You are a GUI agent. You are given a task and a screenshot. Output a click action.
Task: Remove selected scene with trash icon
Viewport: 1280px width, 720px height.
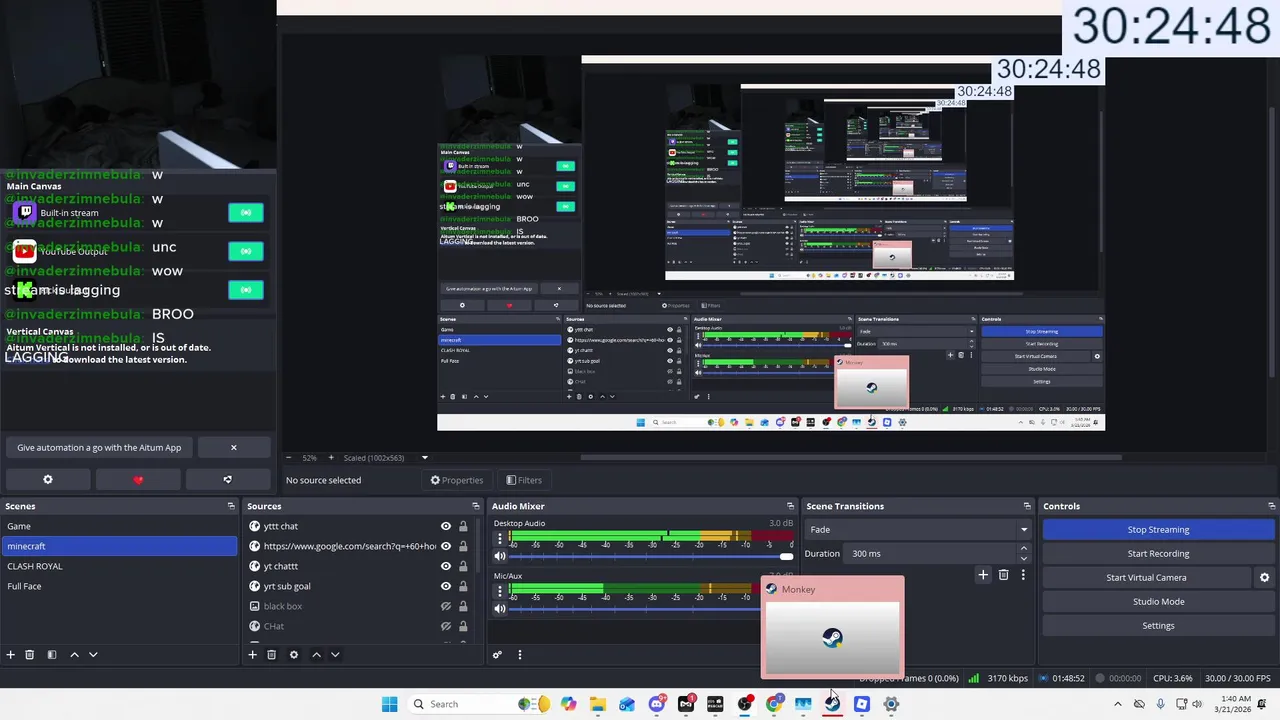pyautogui.click(x=30, y=654)
